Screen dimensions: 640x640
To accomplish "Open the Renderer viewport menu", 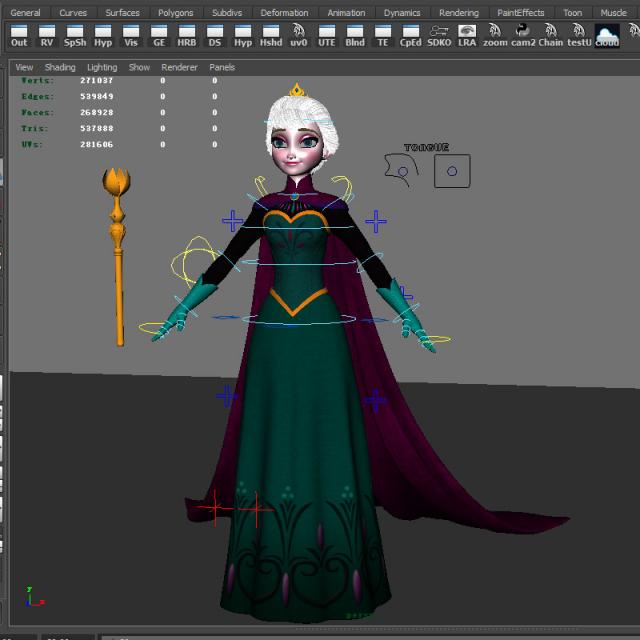I will pyautogui.click(x=179, y=67).
